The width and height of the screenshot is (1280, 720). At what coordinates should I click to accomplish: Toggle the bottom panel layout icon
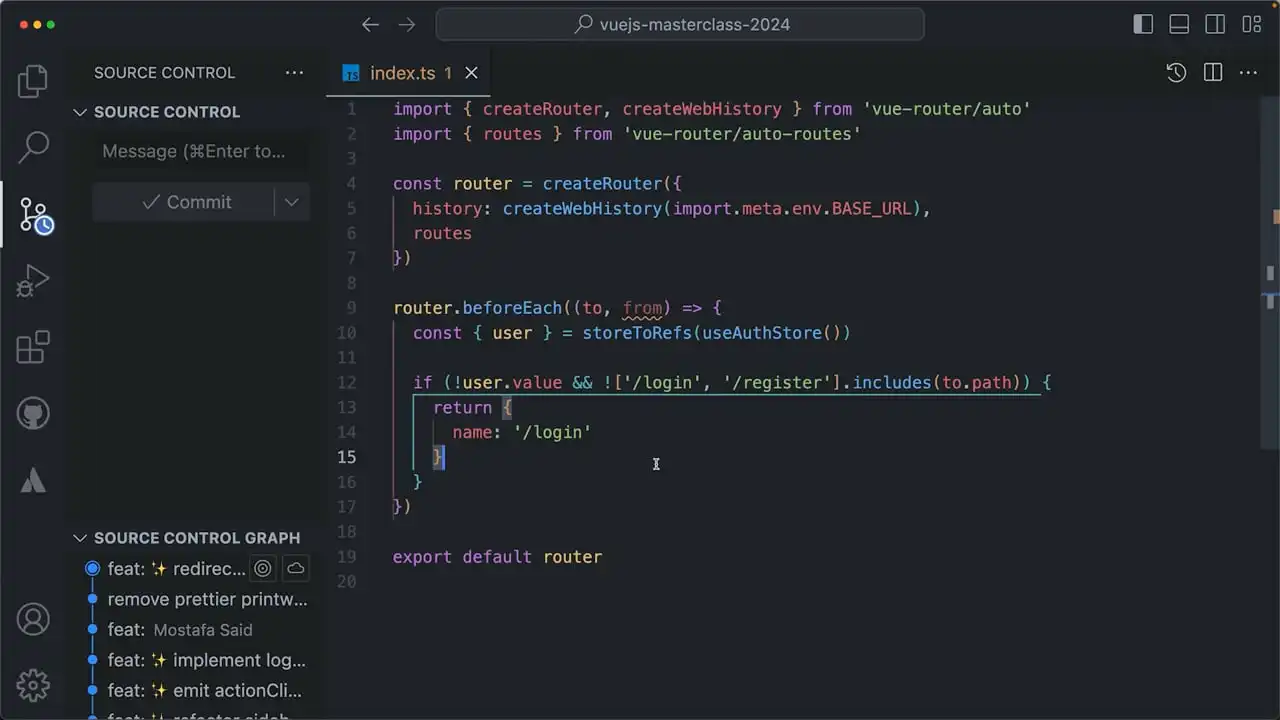pos(1179,25)
